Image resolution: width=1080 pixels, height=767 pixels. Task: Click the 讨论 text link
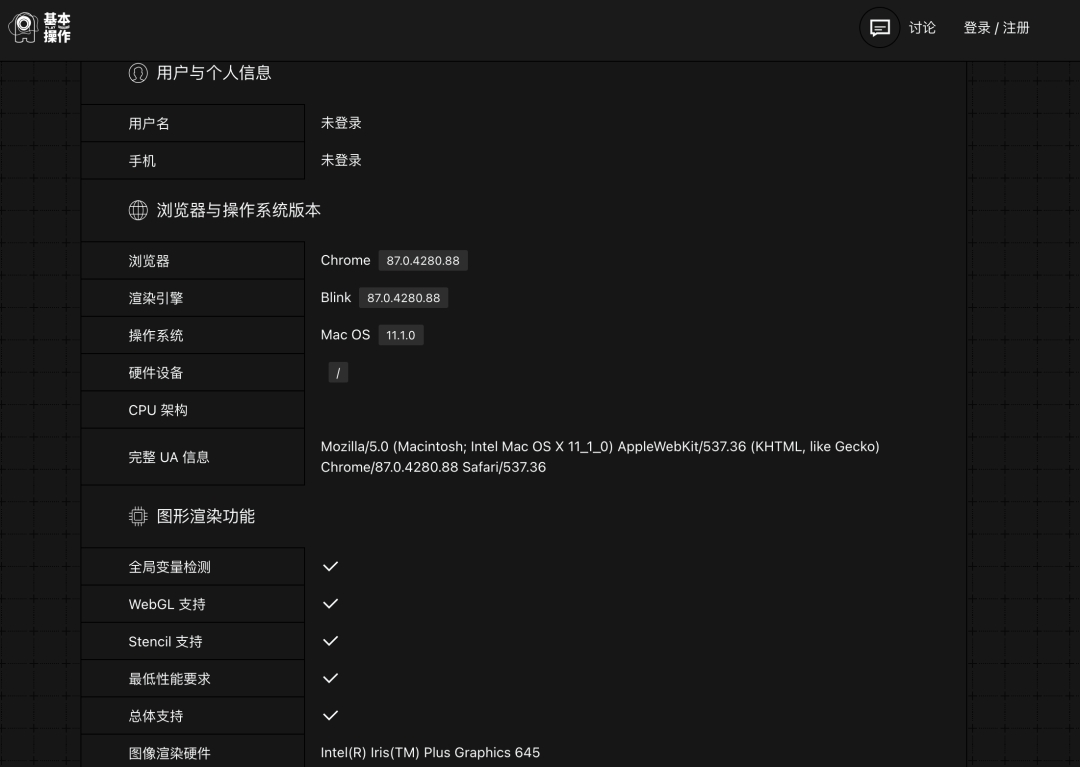coord(922,28)
